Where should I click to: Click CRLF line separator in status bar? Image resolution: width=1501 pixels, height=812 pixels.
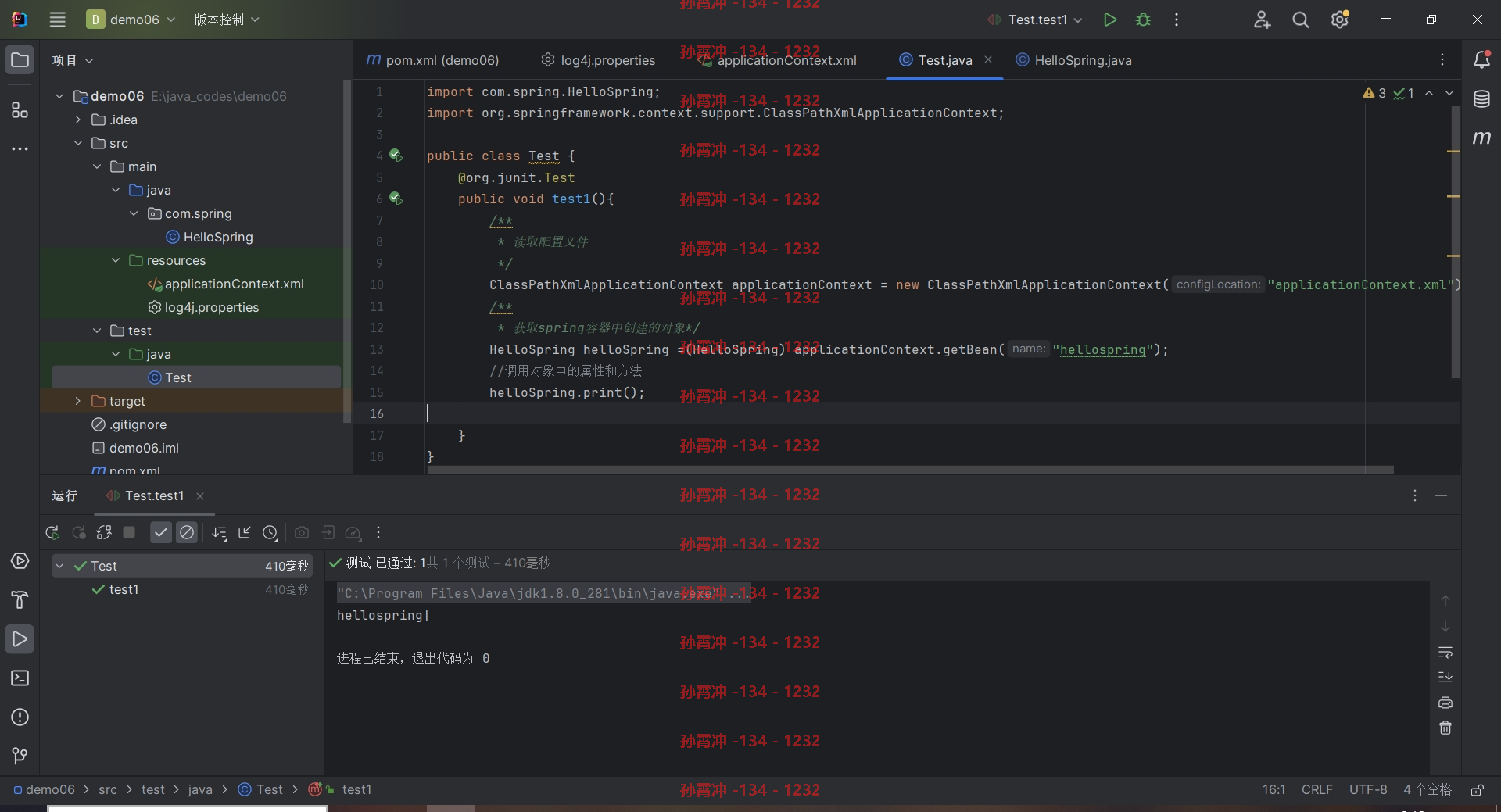coord(1317,790)
